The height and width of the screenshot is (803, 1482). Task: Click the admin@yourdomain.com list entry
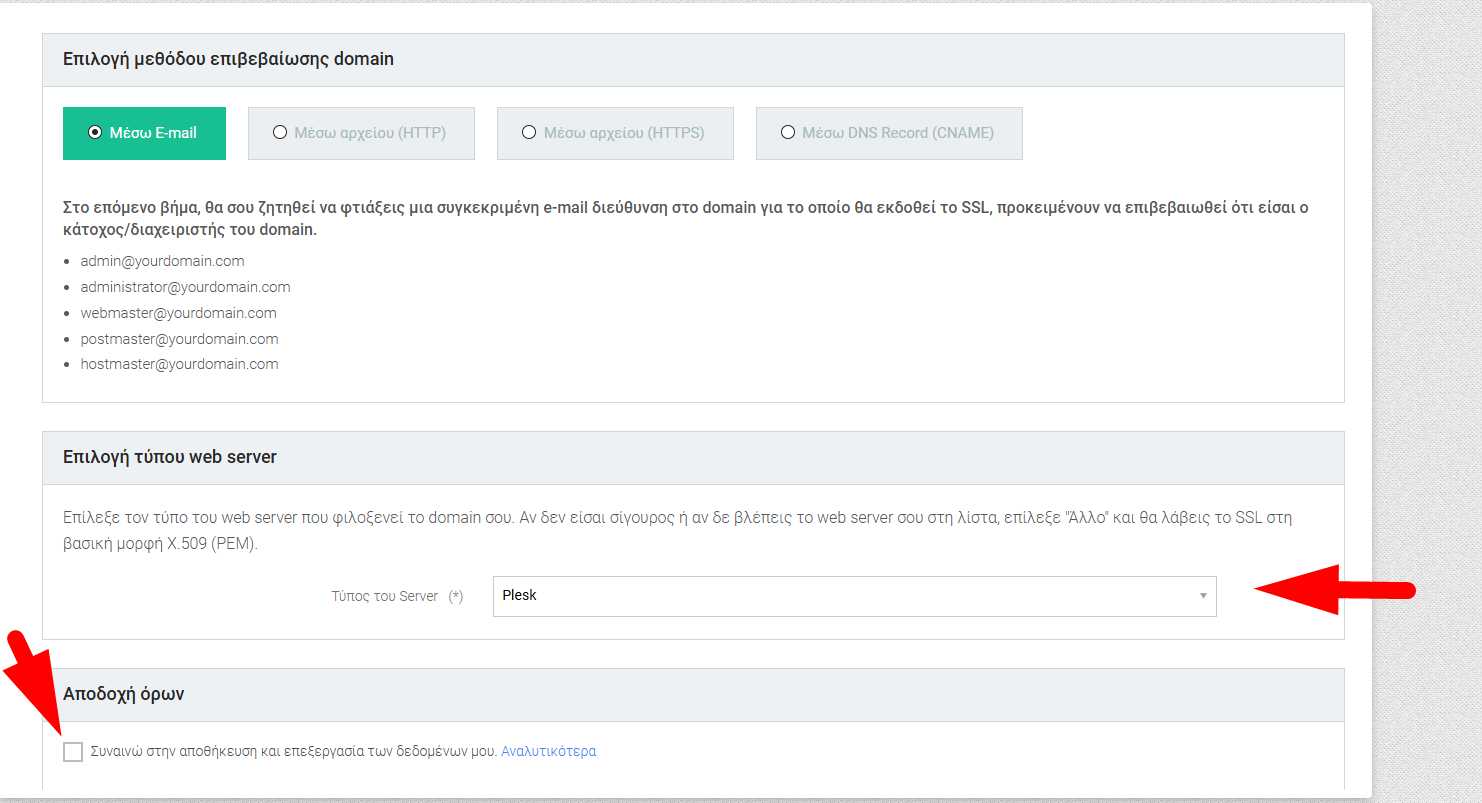163,261
